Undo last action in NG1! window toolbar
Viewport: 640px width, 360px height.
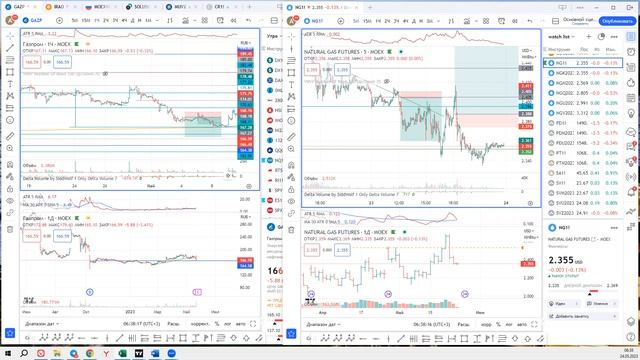coord(530,21)
